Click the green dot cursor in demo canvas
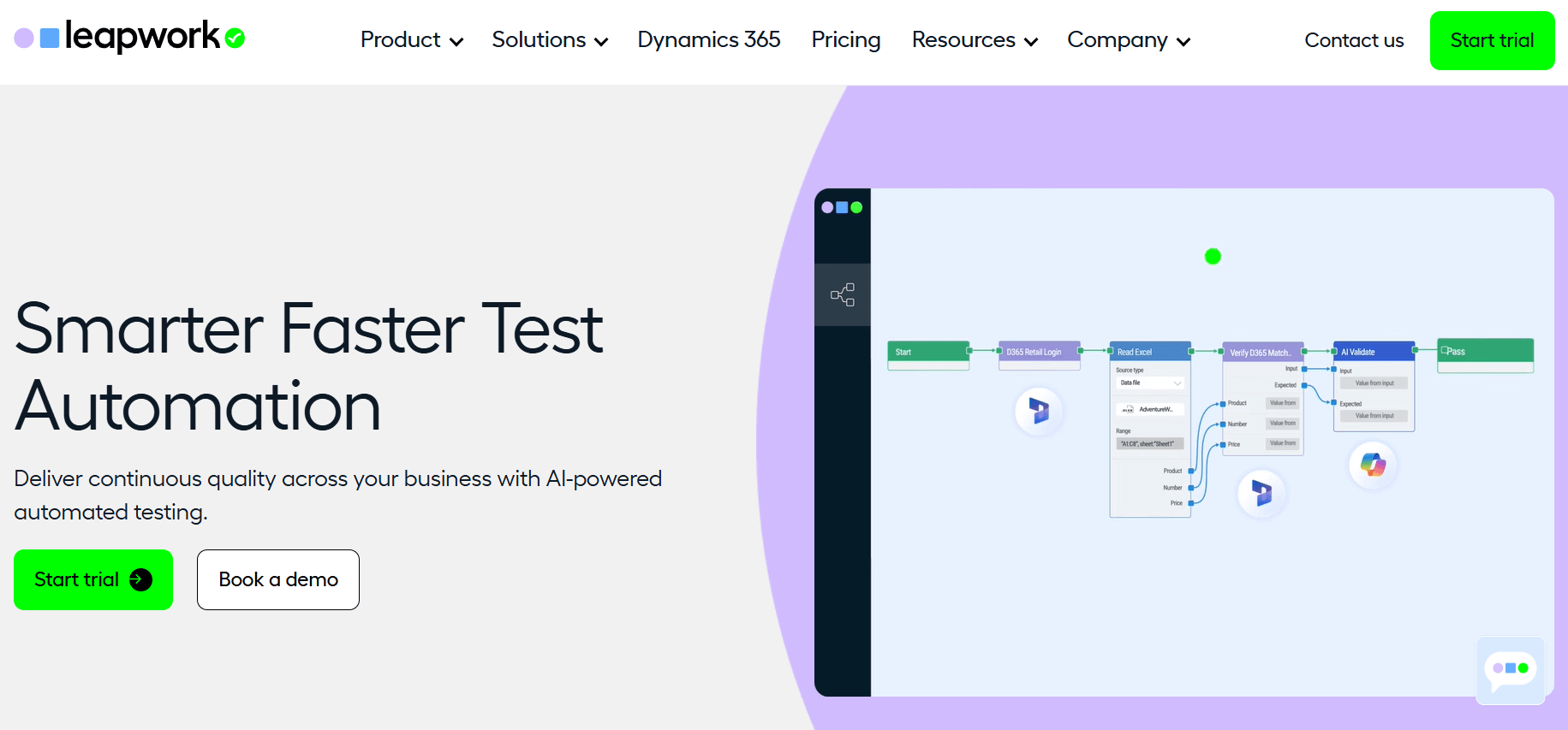This screenshot has width=1568, height=730. (1213, 256)
